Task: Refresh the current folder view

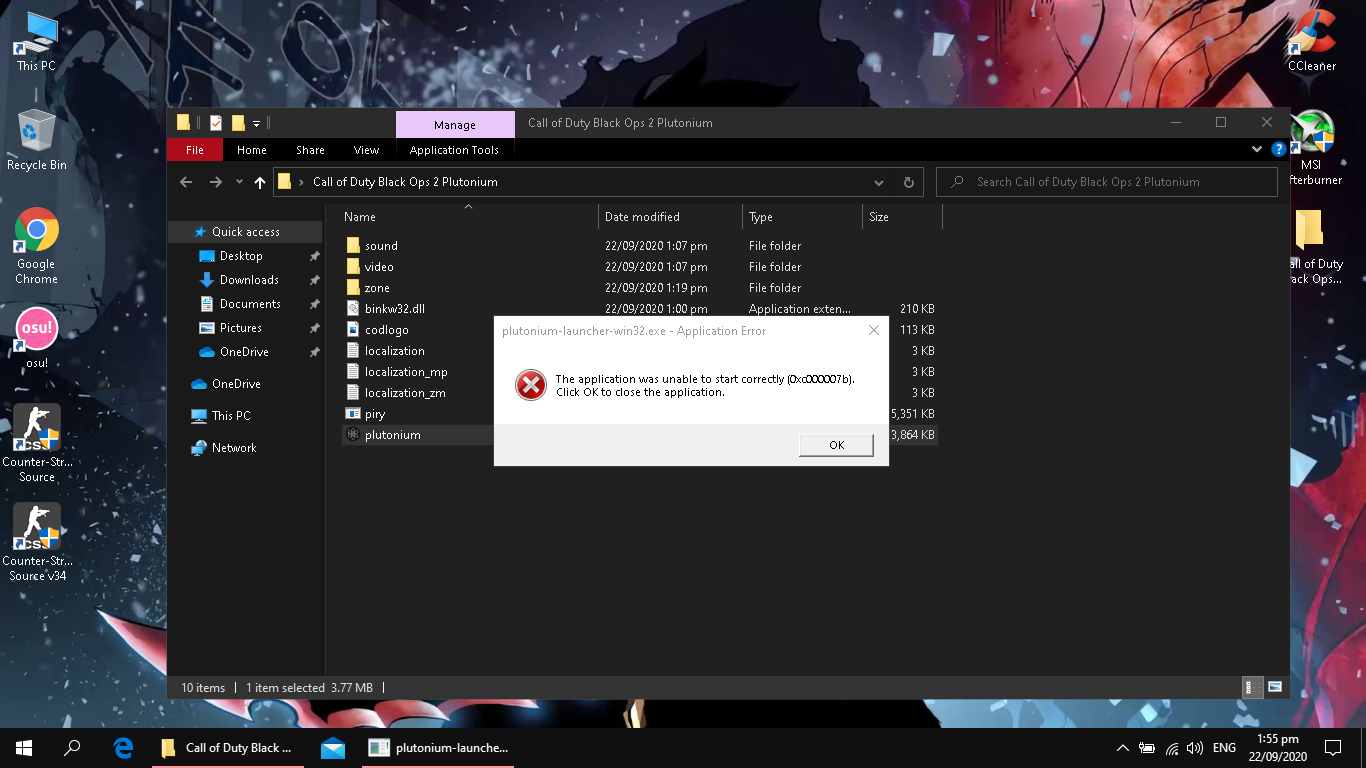Action: coord(908,182)
